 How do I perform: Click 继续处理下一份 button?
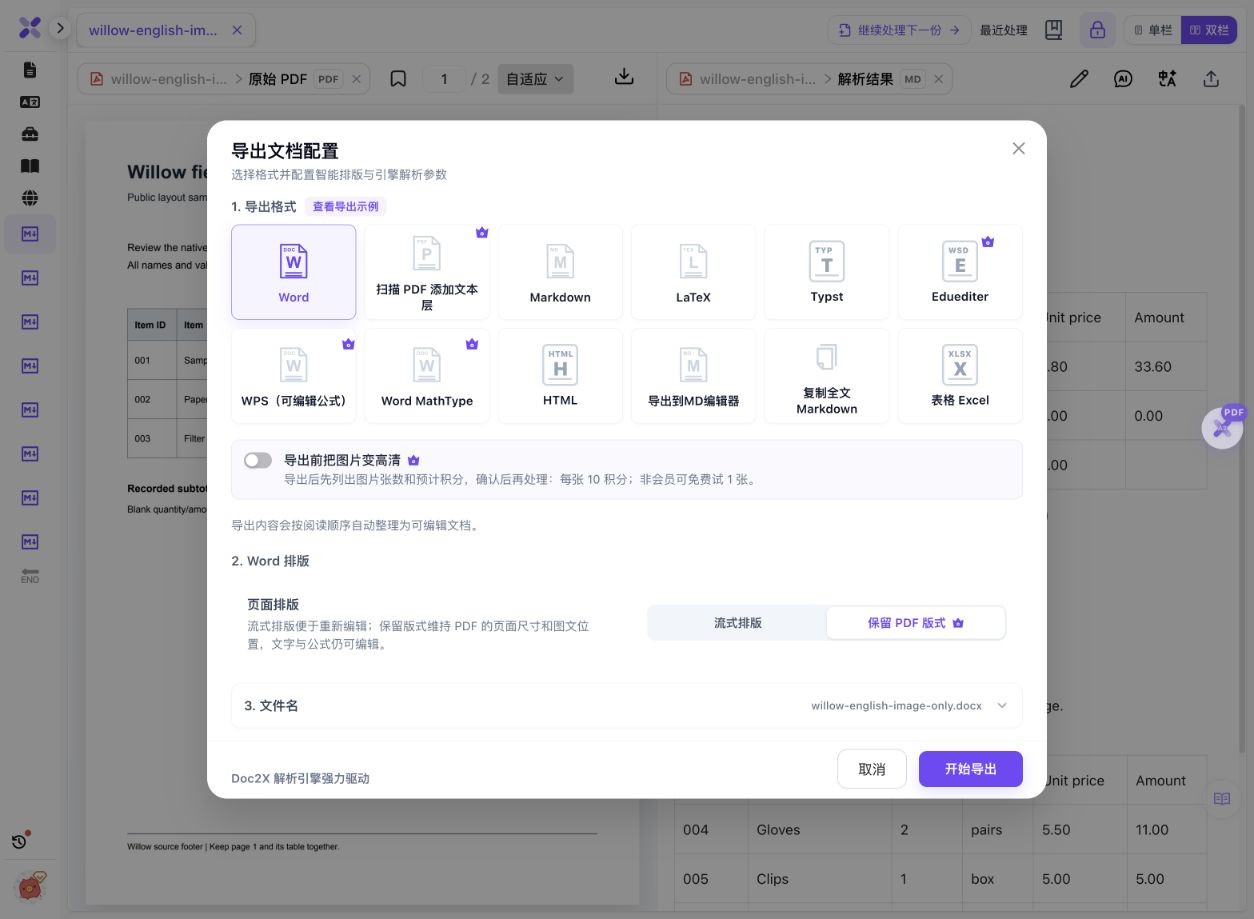tap(900, 30)
